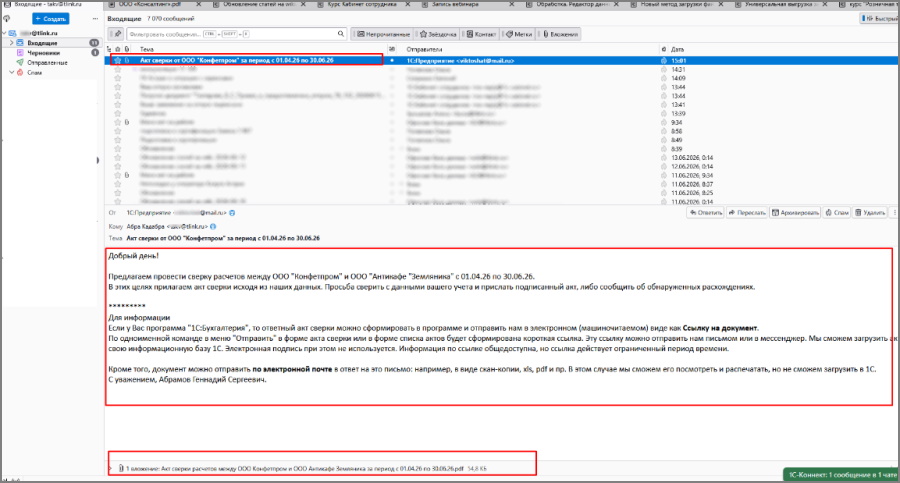Select the message received at 8:39
Image resolution: width=900 pixels, height=483 pixels.
click(x=502, y=149)
